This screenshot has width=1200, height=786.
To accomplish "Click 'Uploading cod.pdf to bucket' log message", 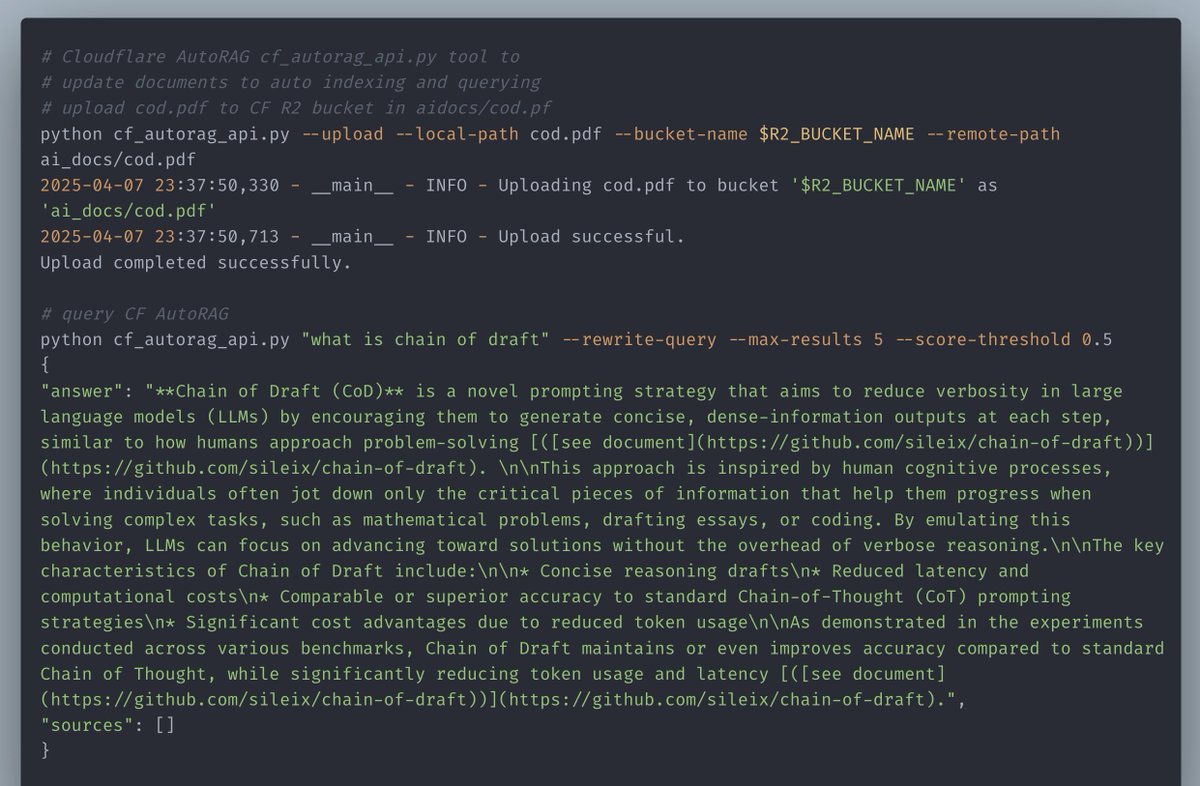I will click(x=640, y=186).
